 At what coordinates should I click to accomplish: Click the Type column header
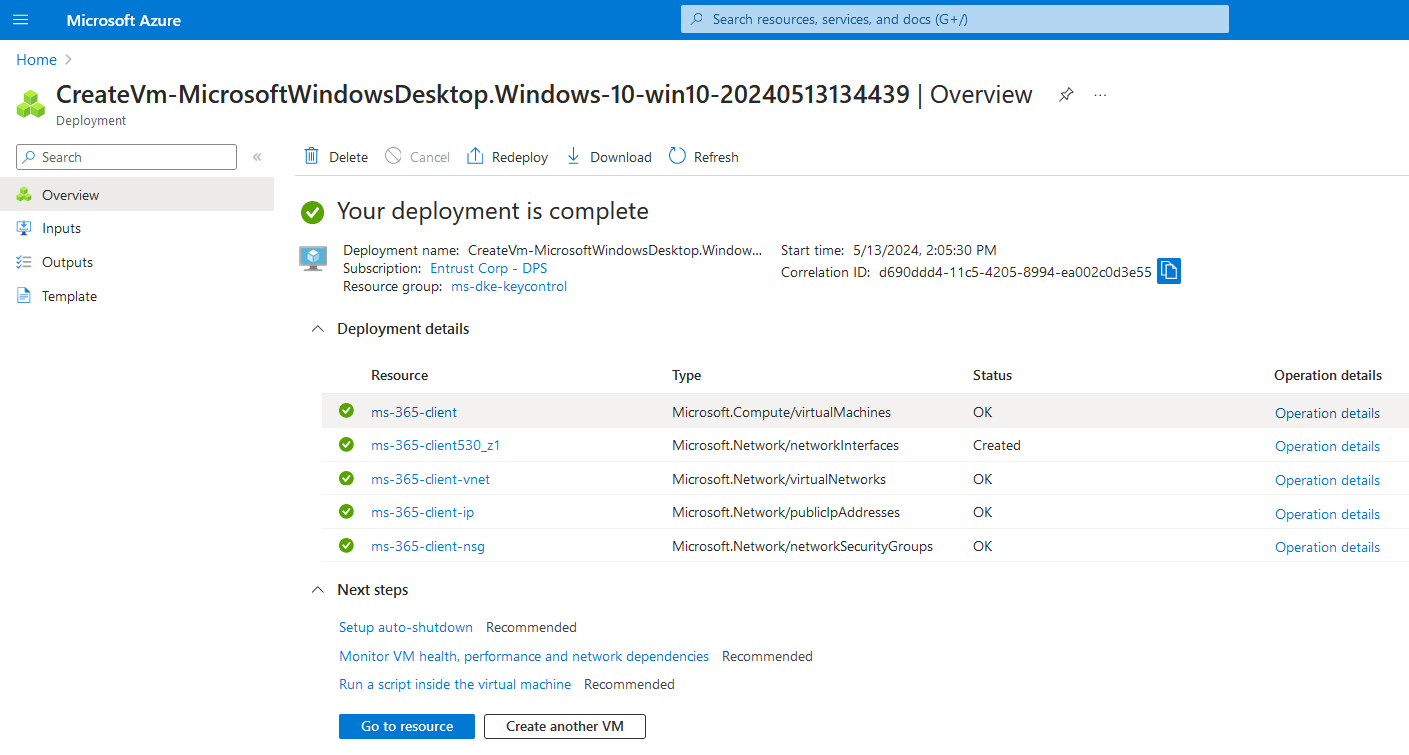pyautogui.click(x=686, y=375)
